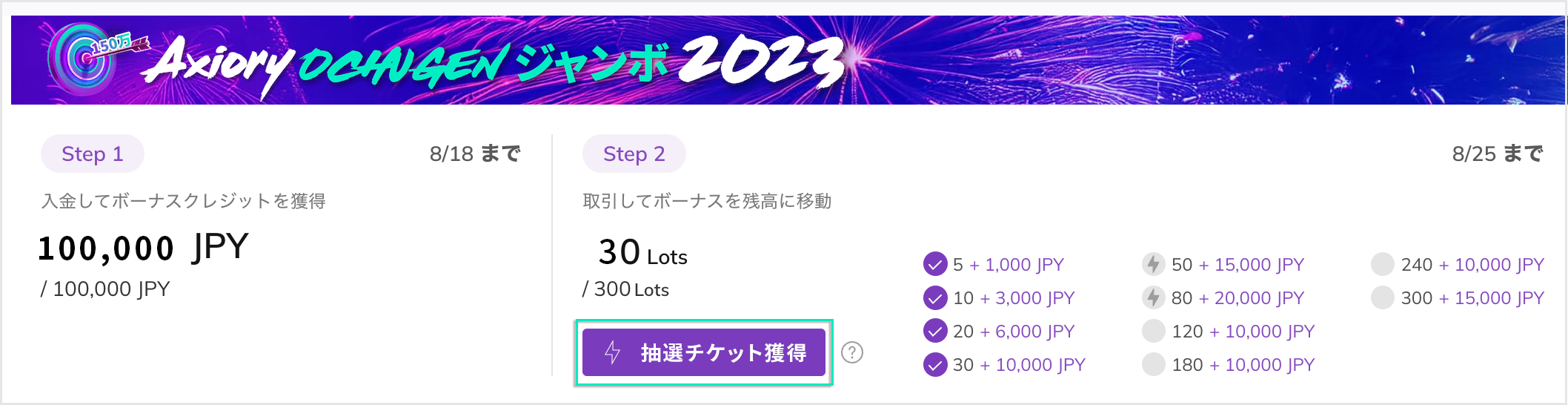The image size is (1568, 405).
Task: Select the checked 5 lots milestone icon
Action: point(935,264)
